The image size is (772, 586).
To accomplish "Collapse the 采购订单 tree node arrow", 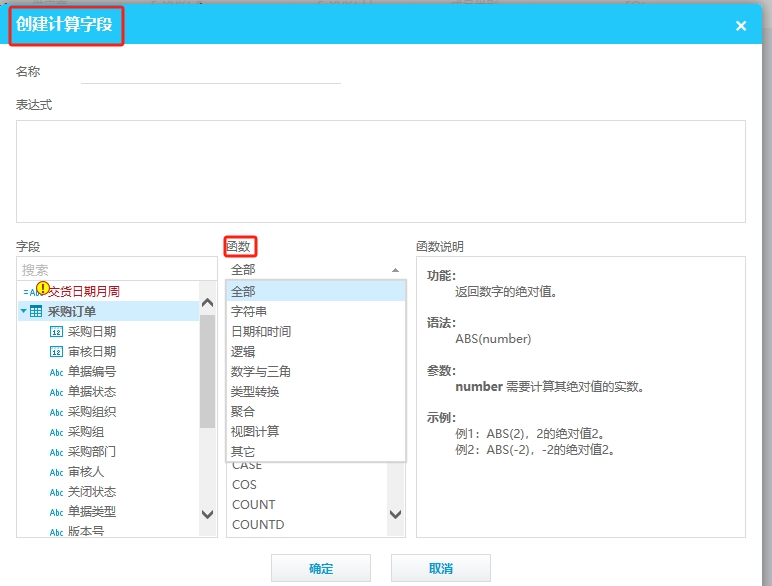I will 23,312.
